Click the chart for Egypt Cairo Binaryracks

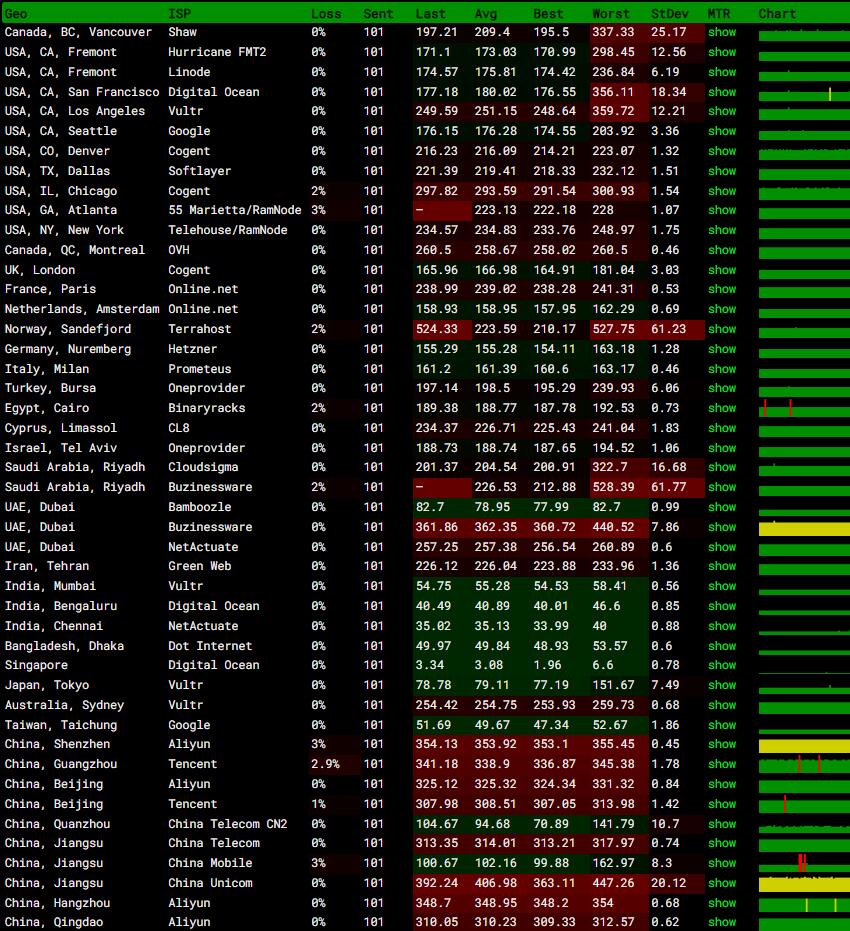(x=804, y=409)
